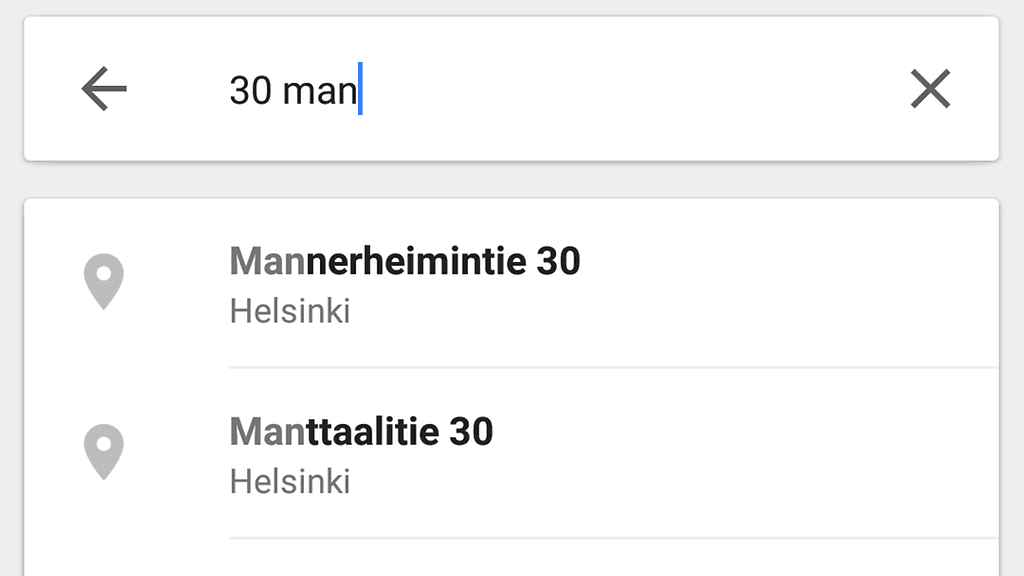Click the number "30" after Mannerheimintie
The height and width of the screenshot is (576, 1024).
click(558, 262)
